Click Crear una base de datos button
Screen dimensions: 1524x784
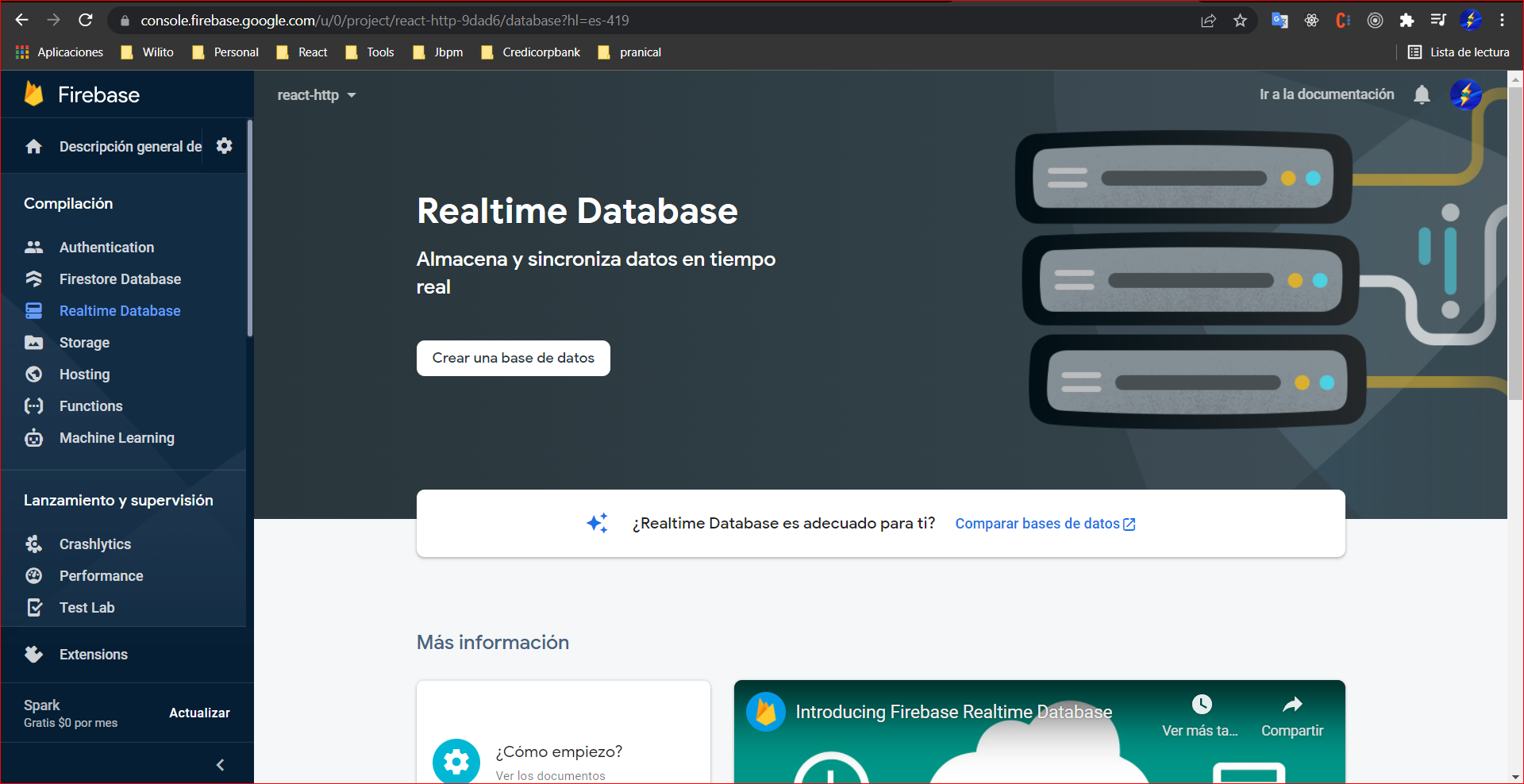pos(514,358)
